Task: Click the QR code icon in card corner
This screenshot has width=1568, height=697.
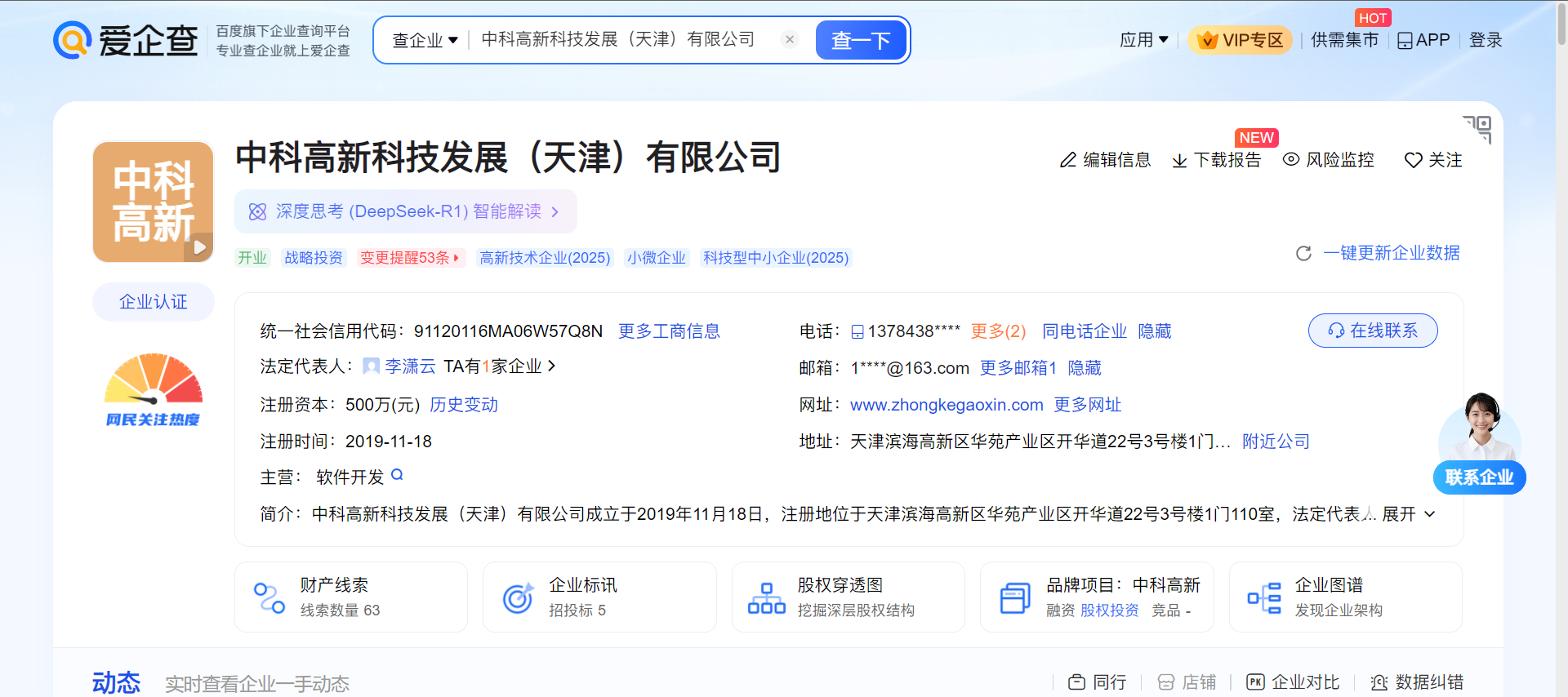Action: coord(1477,128)
